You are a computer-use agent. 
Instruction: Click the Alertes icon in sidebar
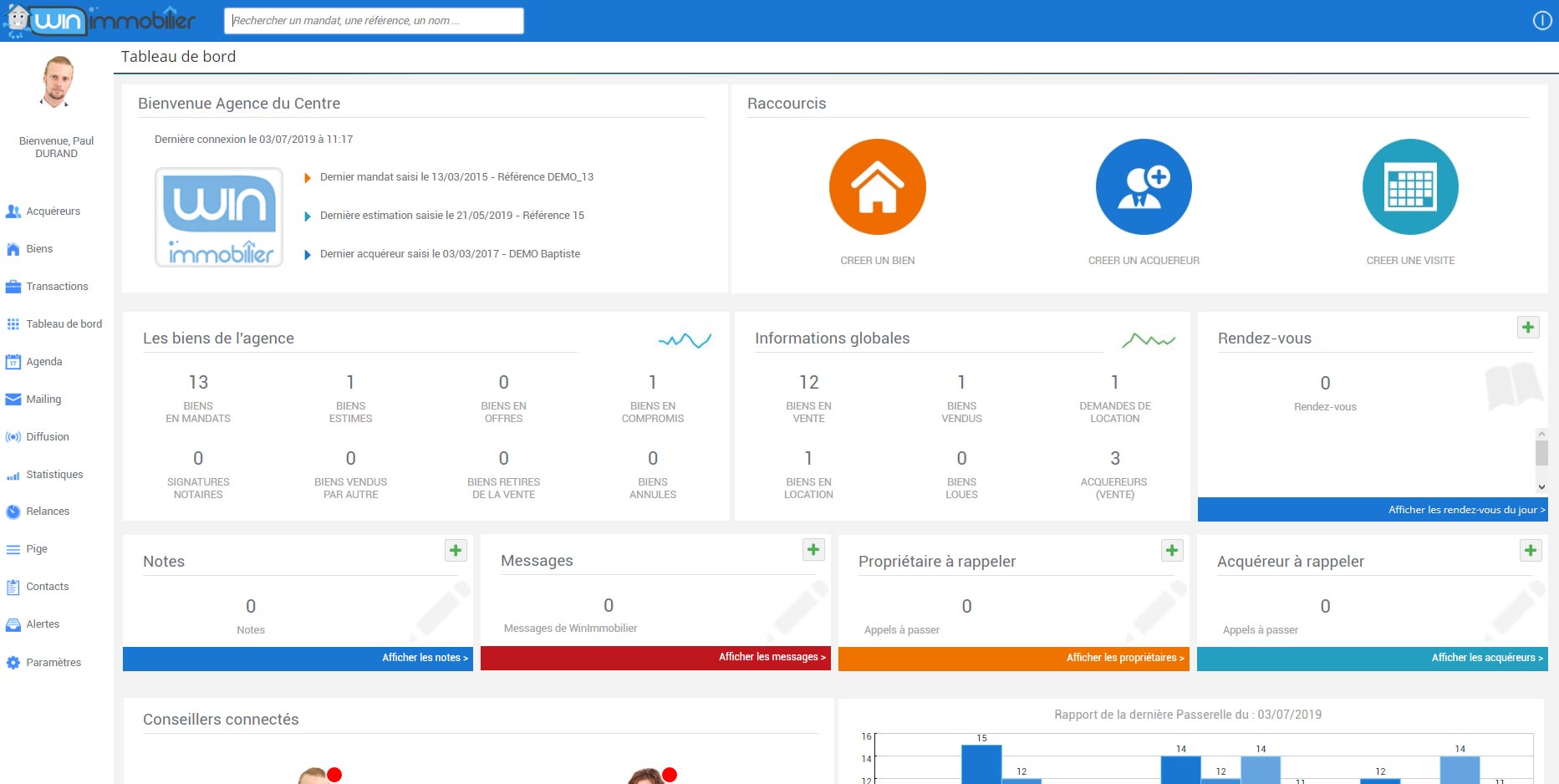[13, 624]
